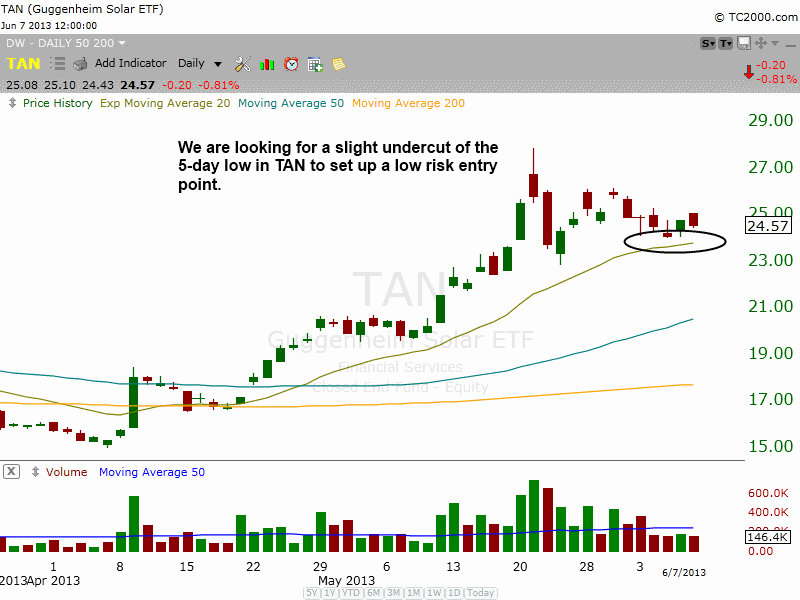
Task: Minimize the chart pane with the dash icon
Action: 790,45
